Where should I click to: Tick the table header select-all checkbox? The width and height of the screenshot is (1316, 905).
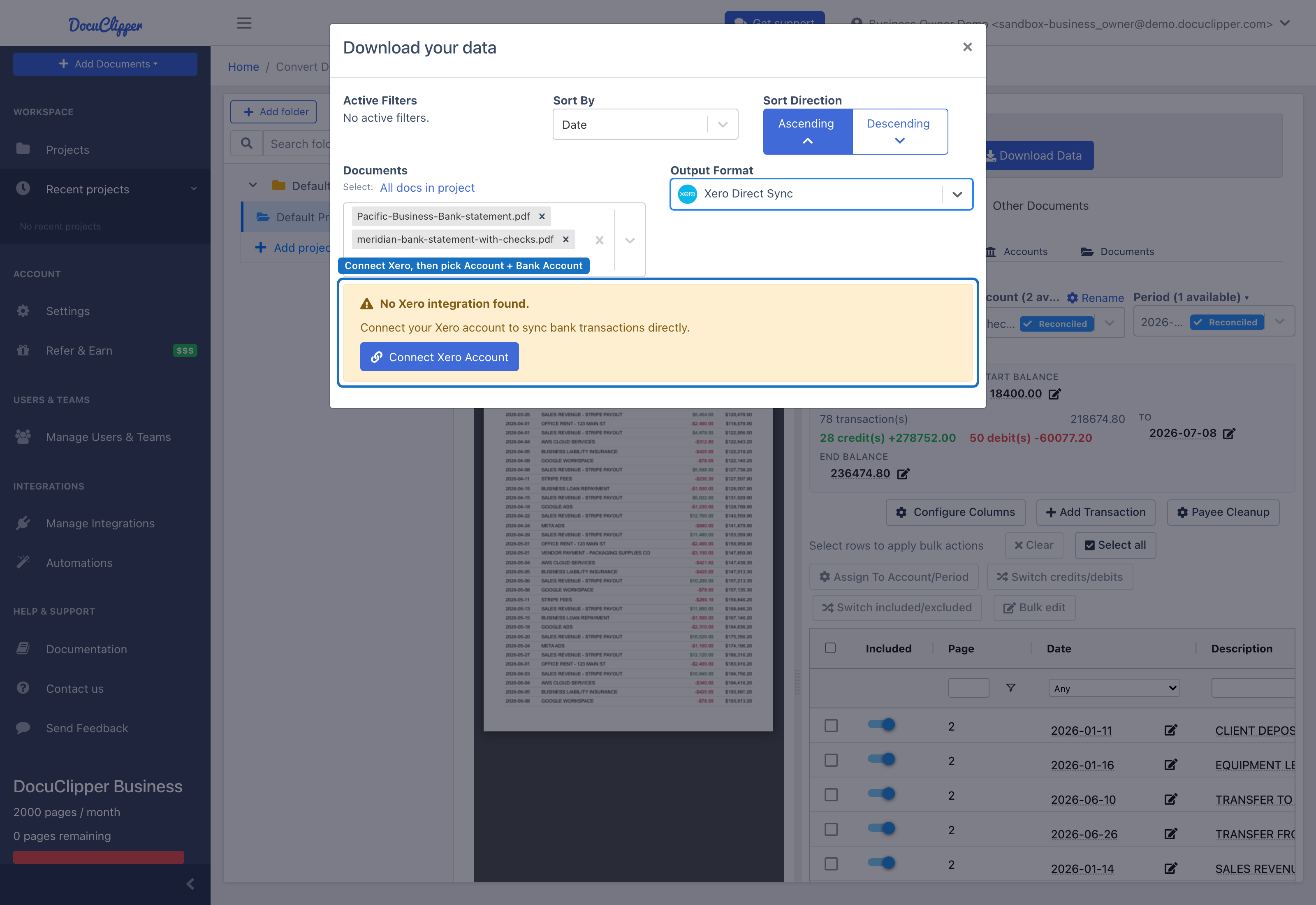(x=830, y=648)
